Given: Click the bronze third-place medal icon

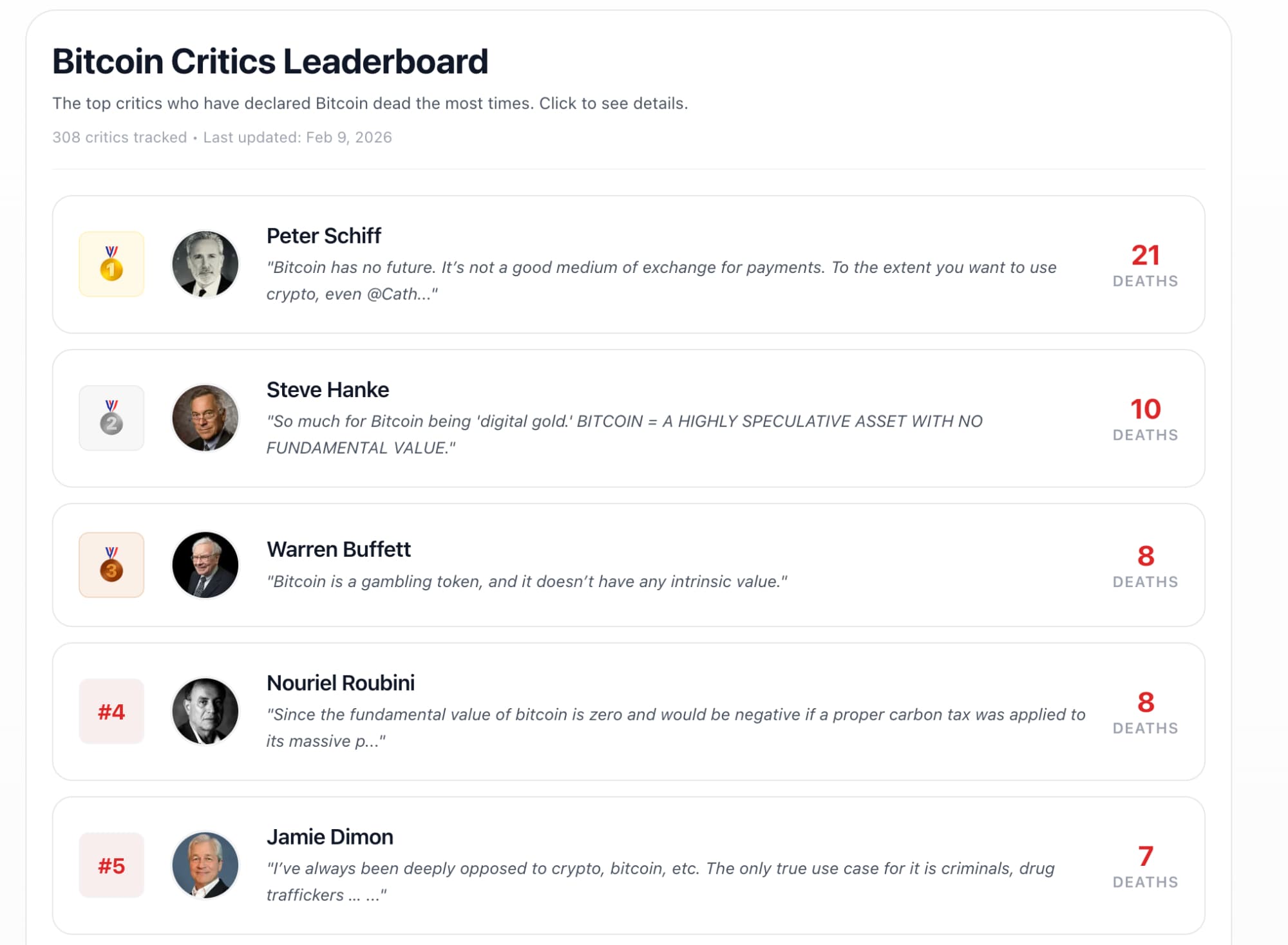Looking at the screenshot, I should pos(111,565).
